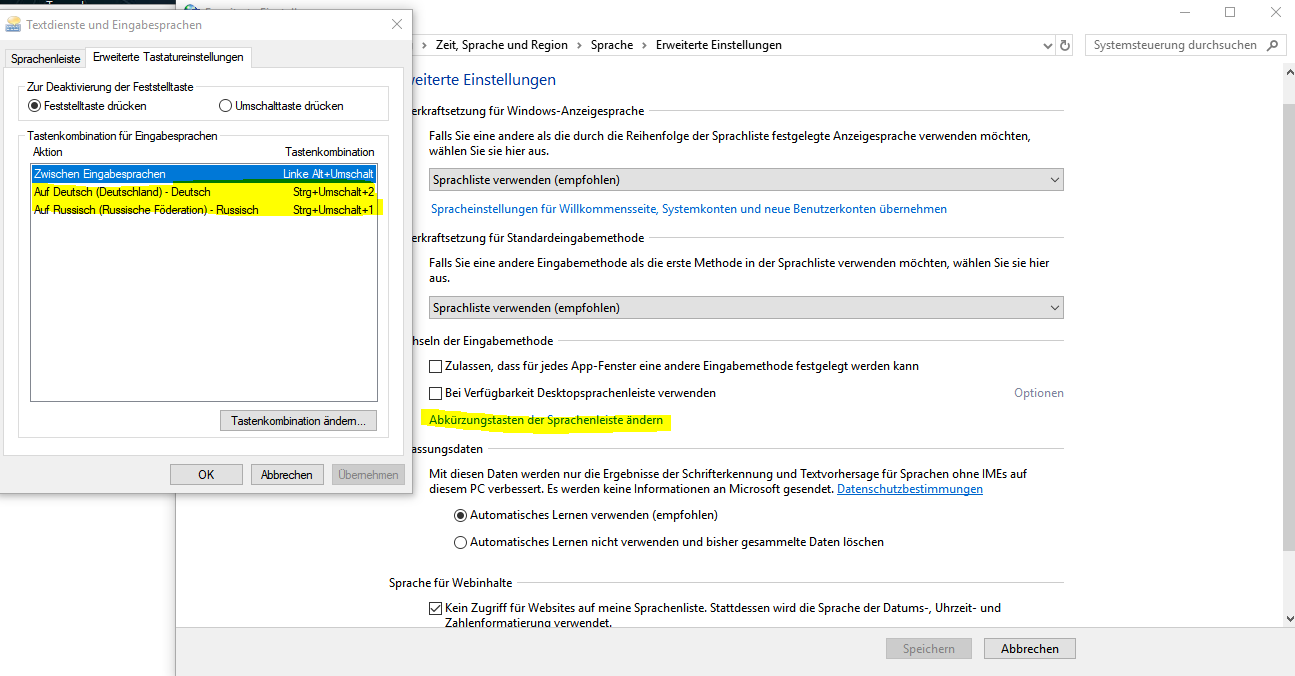Select the Auf Deutsch (Deutschland) - Deutsch row
1295x676 pixels.
(x=203, y=192)
